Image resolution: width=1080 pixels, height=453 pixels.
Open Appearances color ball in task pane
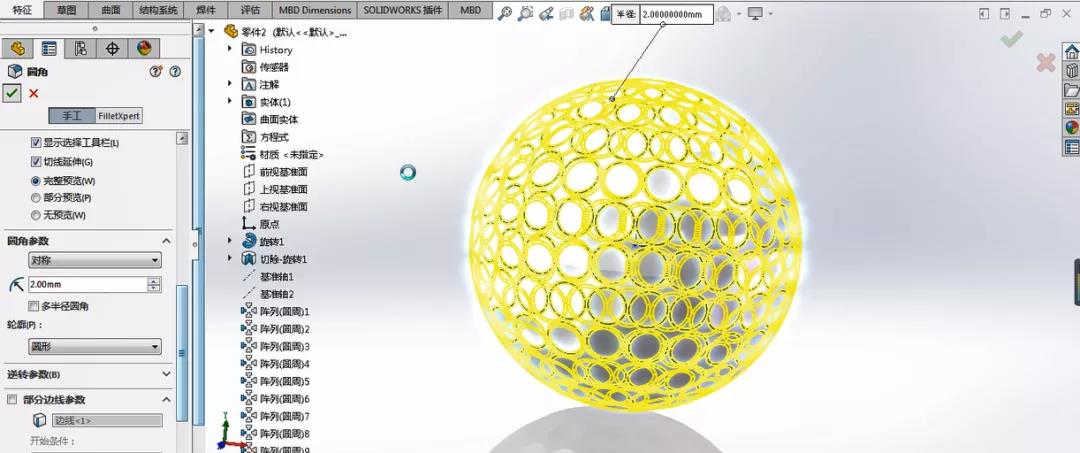(1071, 127)
